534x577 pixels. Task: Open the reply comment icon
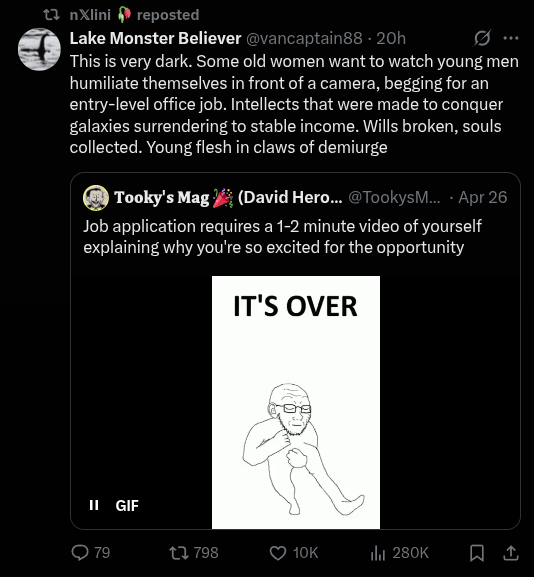point(80,553)
